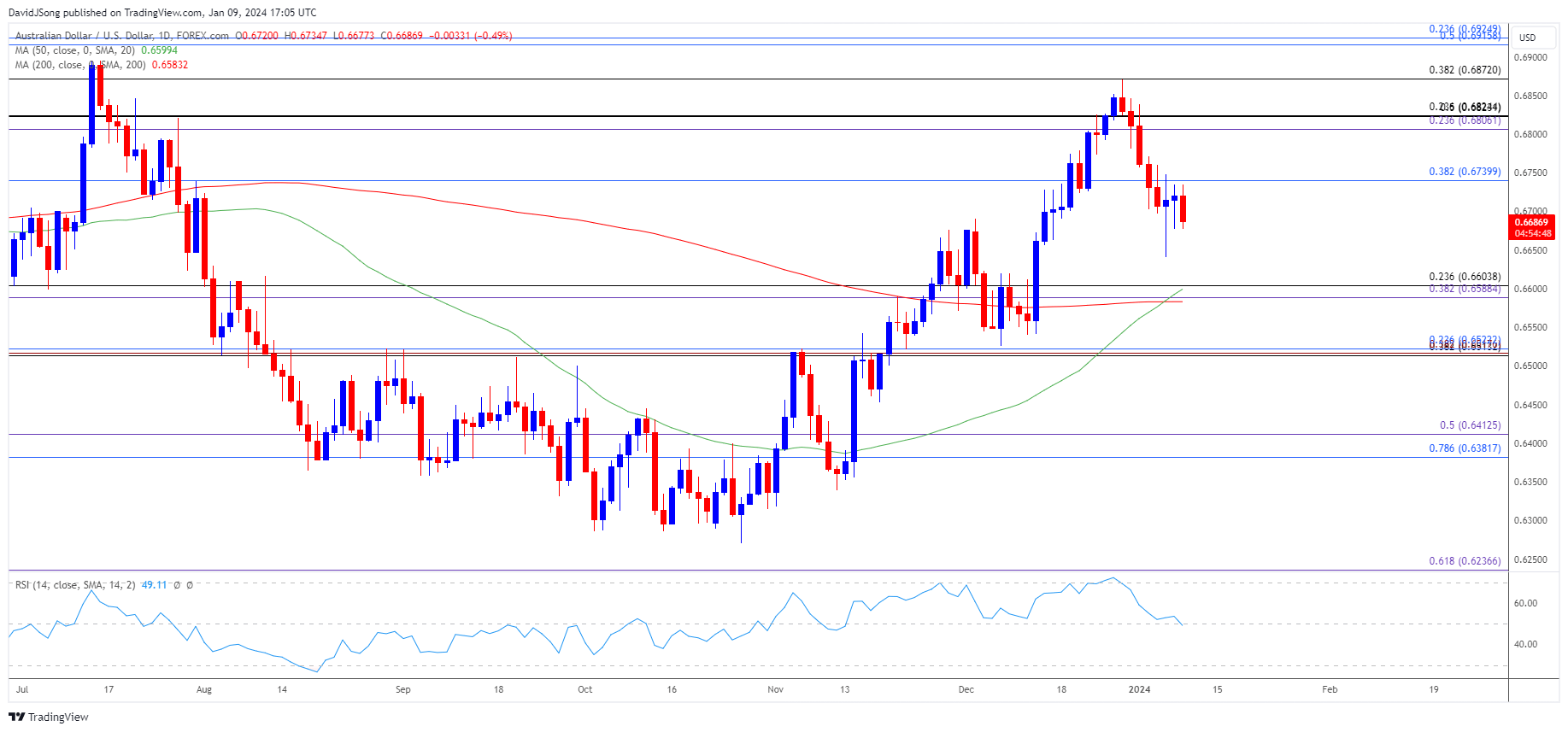Click the 0.69000 price axis tick
Image resolution: width=1568 pixels, height=732 pixels.
coord(1530,57)
